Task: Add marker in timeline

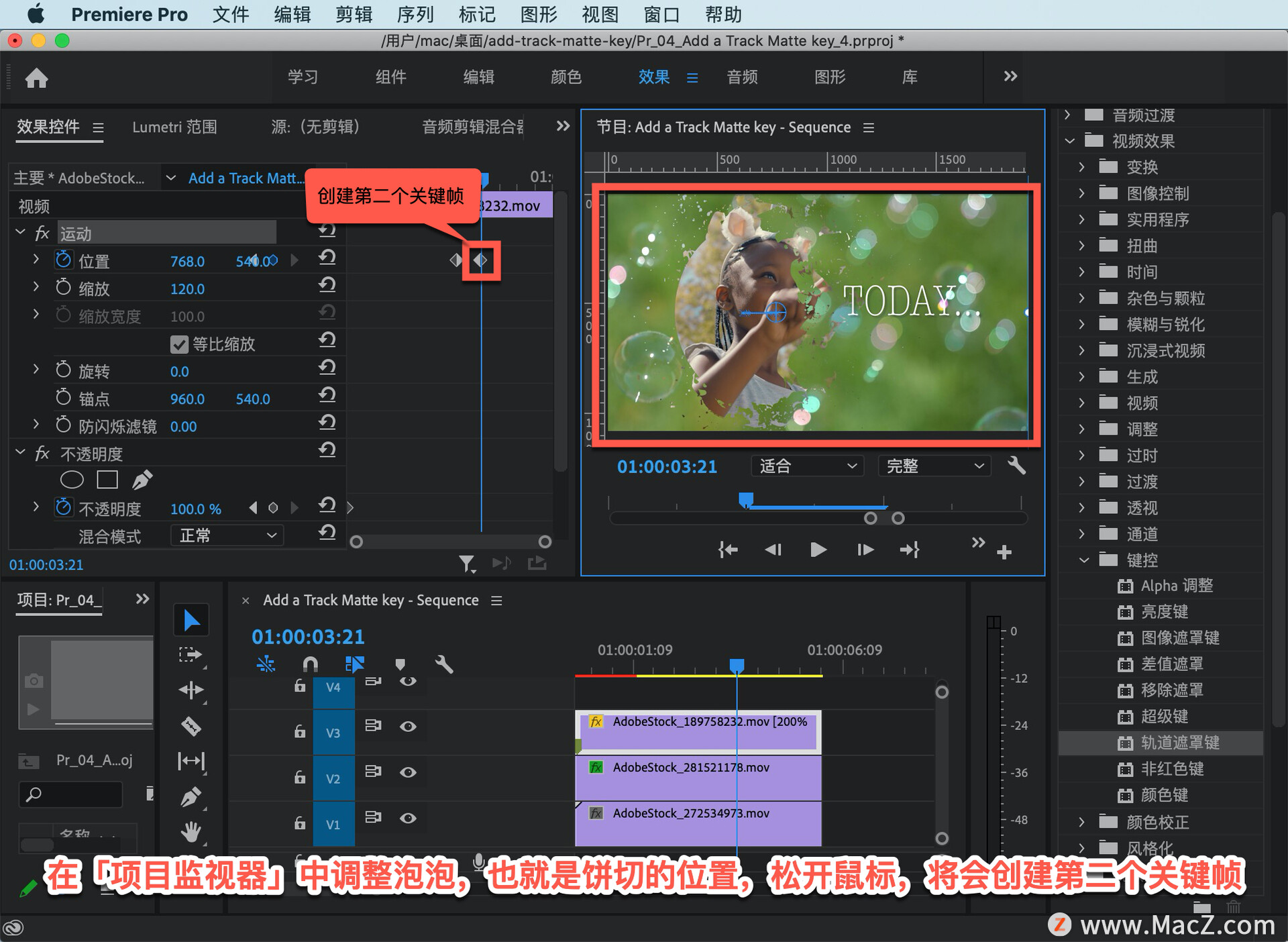Action: pos(400,664)
